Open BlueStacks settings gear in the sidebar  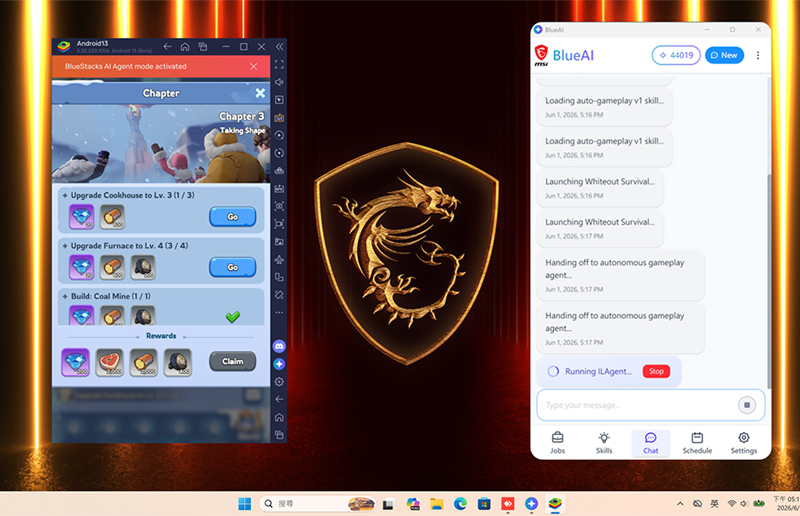(x=279, y=382)
